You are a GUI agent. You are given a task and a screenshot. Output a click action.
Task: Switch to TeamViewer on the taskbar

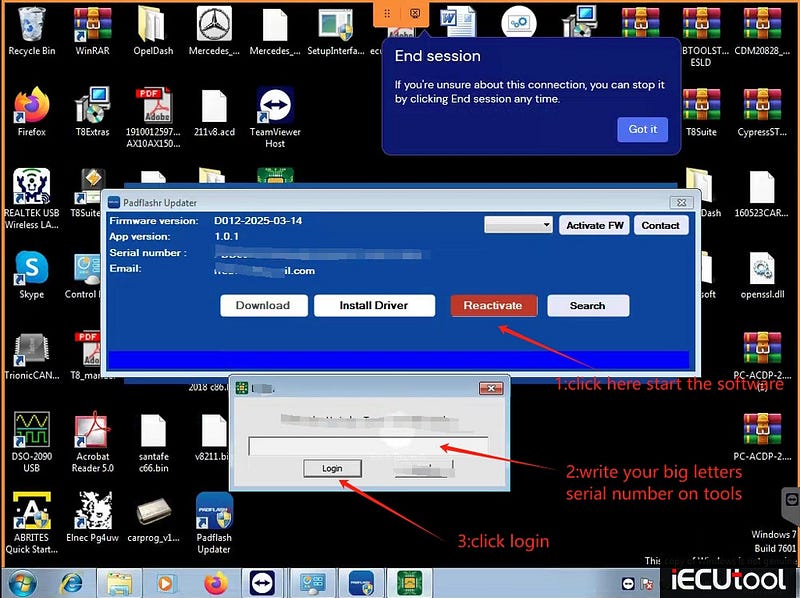262,583
